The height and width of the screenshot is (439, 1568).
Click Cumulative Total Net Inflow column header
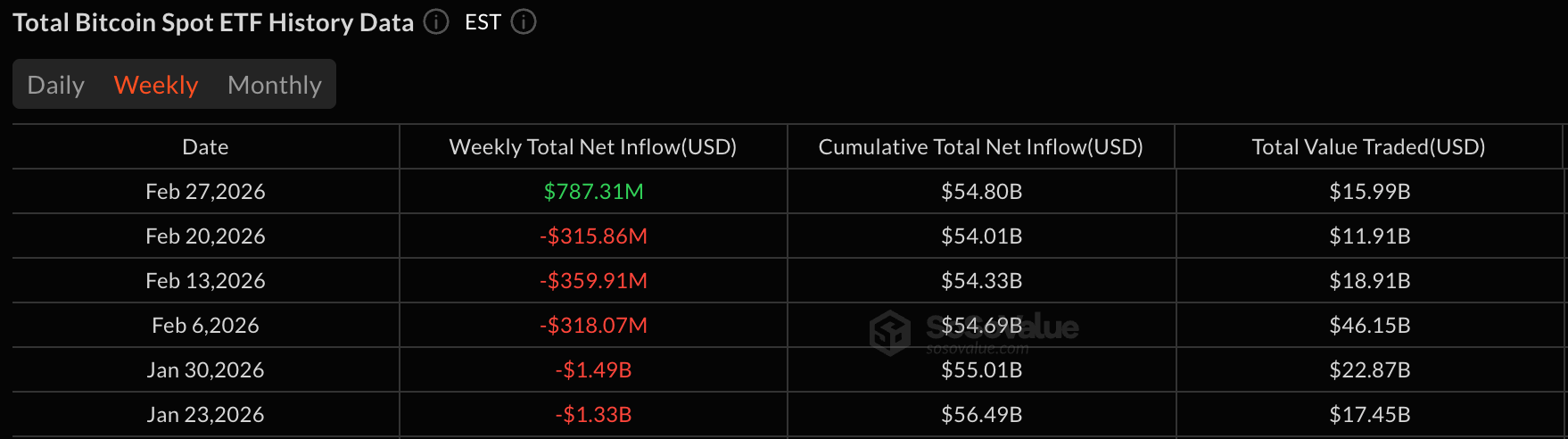(981, 147)
